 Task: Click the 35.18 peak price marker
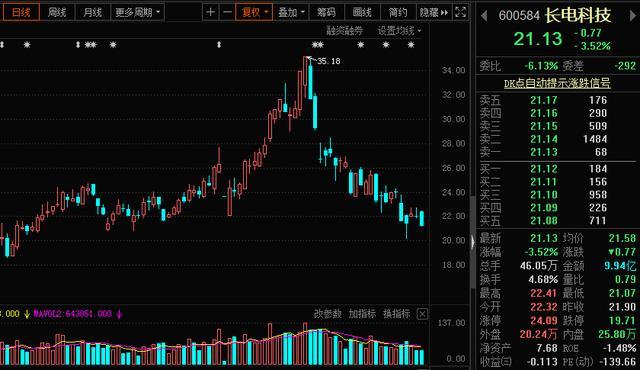pyautogui.click(x=329, y=61)
